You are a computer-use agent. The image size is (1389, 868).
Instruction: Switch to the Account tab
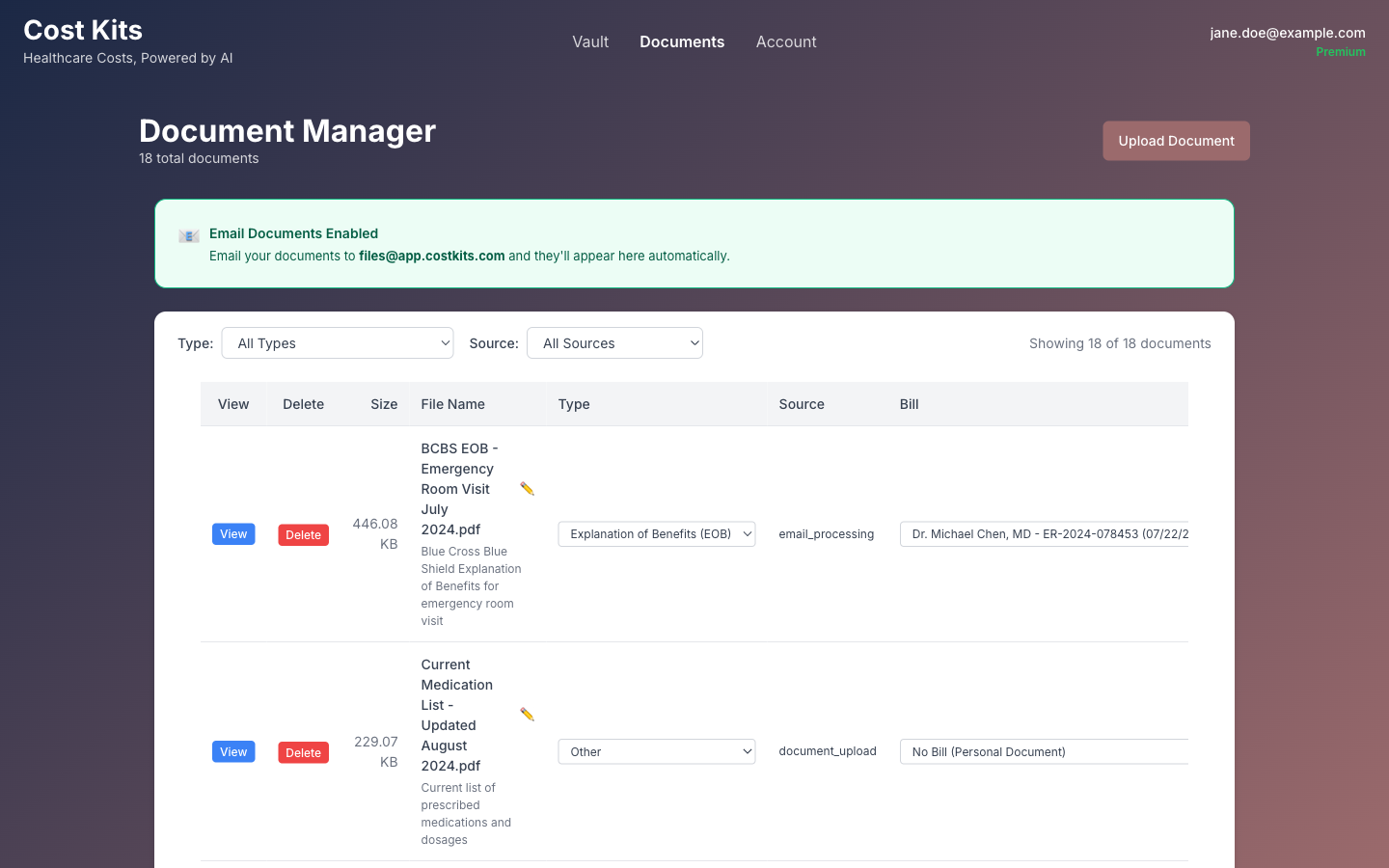786,41
